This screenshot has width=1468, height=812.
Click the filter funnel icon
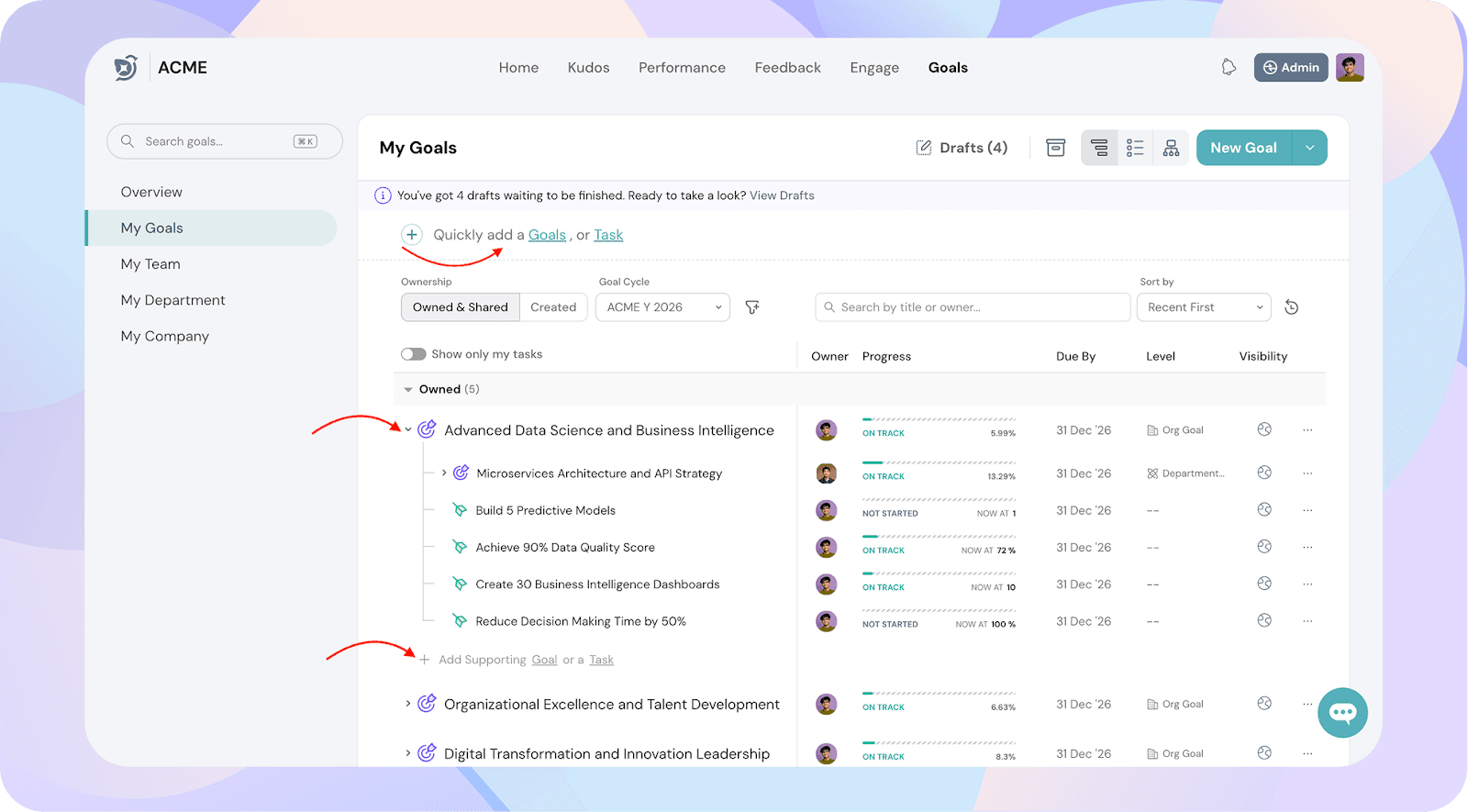coord(752,307)
